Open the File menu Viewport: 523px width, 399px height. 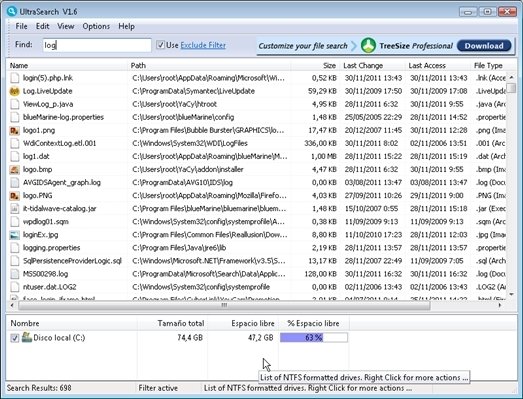click(x=21, y=26)
